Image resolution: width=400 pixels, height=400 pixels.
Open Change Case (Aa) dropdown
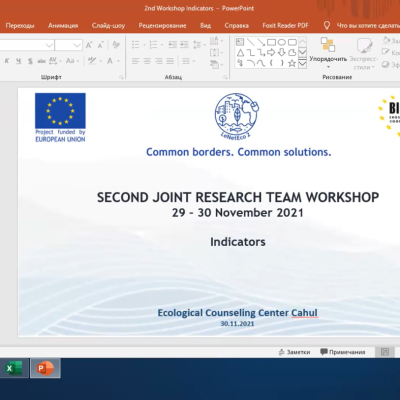click(x=72, y=61)
